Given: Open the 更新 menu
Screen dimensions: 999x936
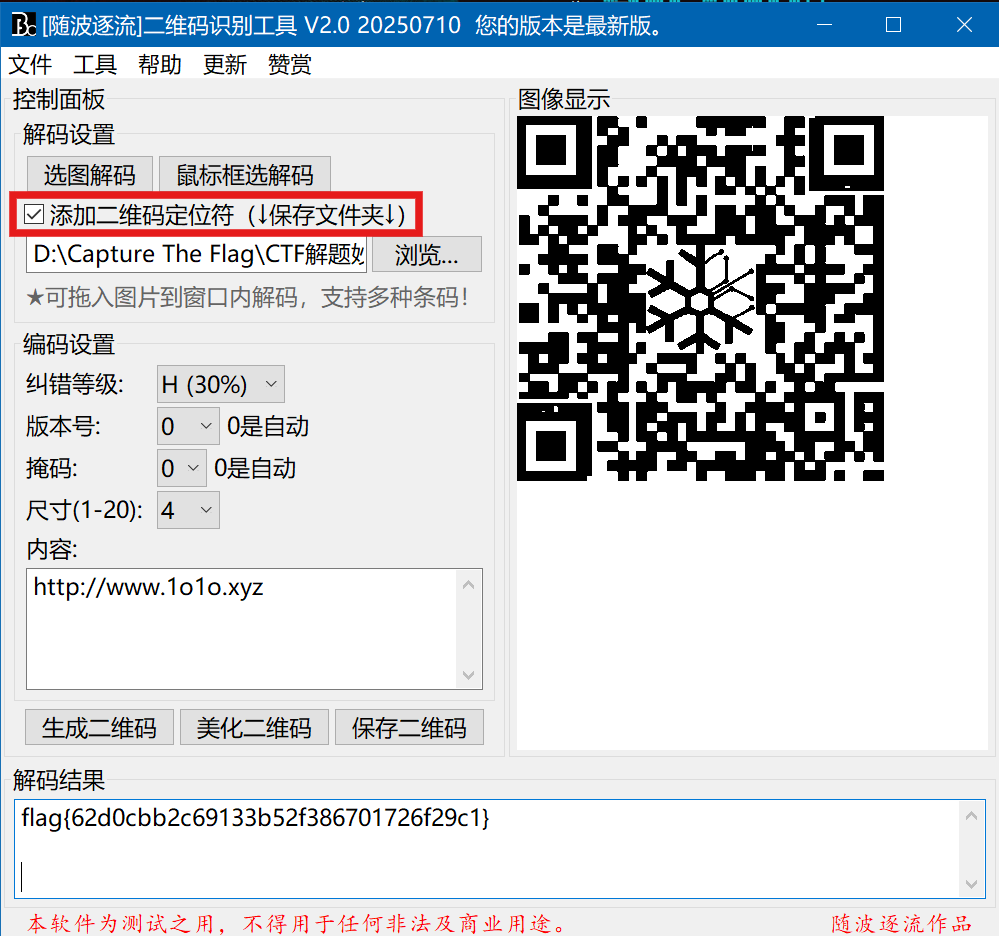Looking at the screenshot, I should [225, 65].
